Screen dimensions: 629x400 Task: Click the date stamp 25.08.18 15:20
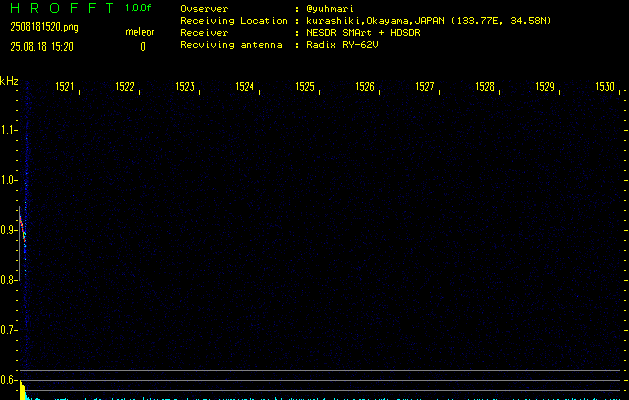(42, 47)
